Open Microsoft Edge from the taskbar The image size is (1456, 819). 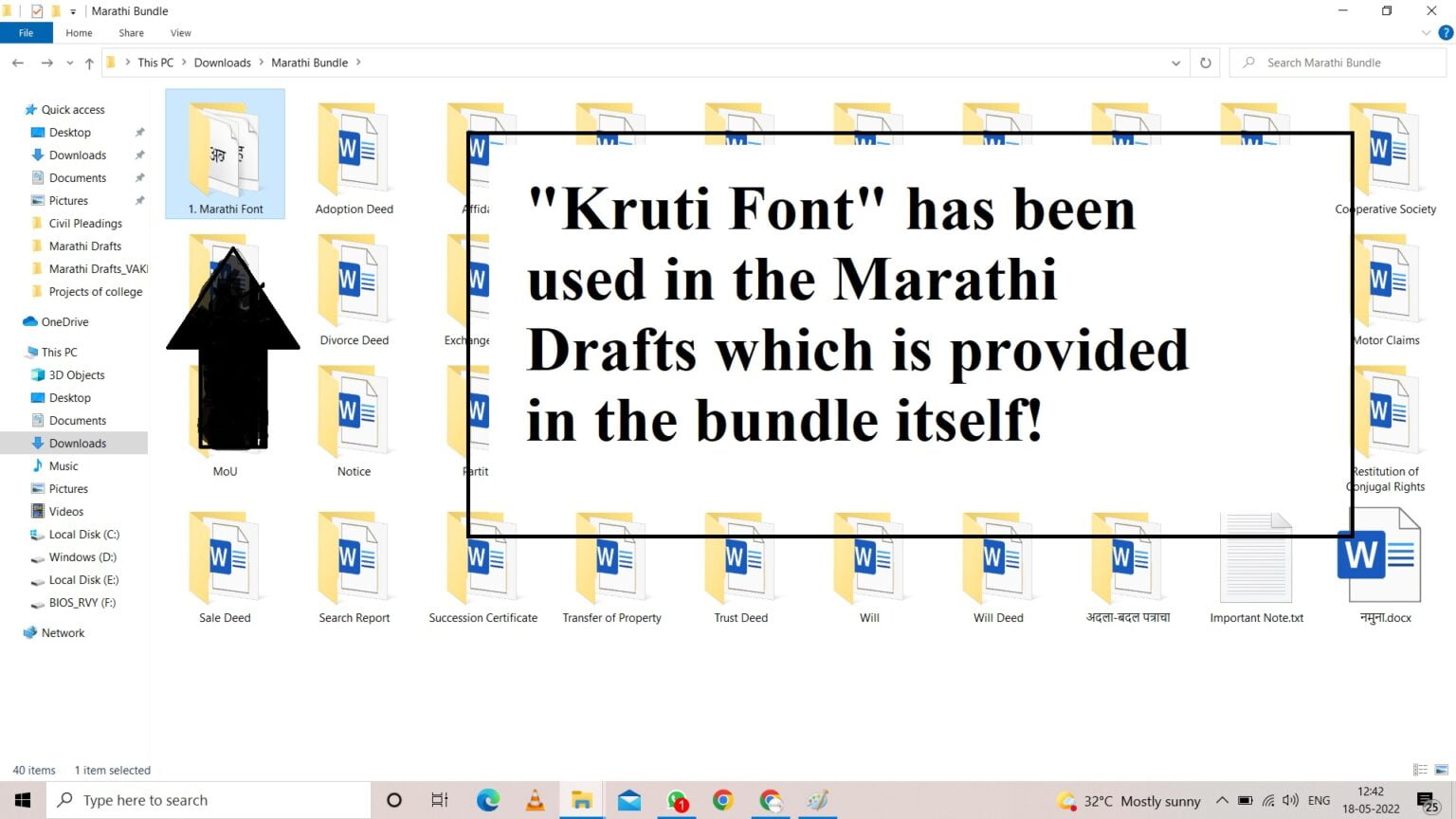[487, 799]
